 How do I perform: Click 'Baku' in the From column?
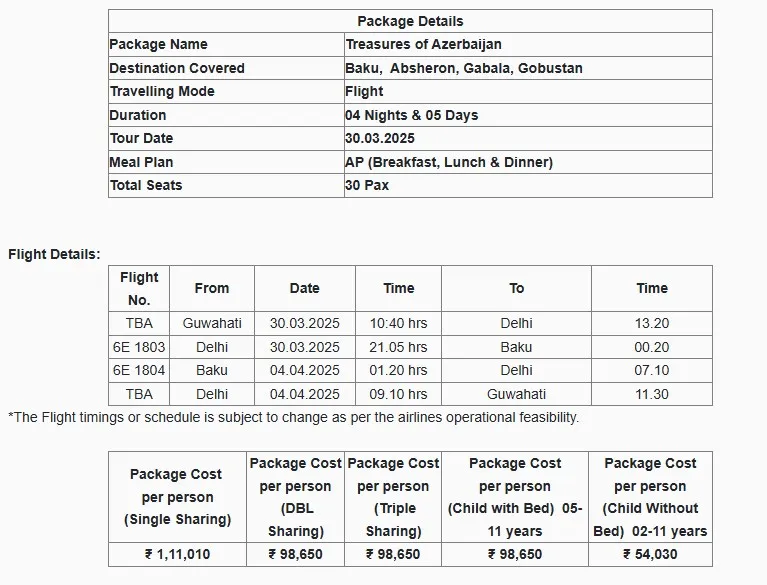(212, 370)
